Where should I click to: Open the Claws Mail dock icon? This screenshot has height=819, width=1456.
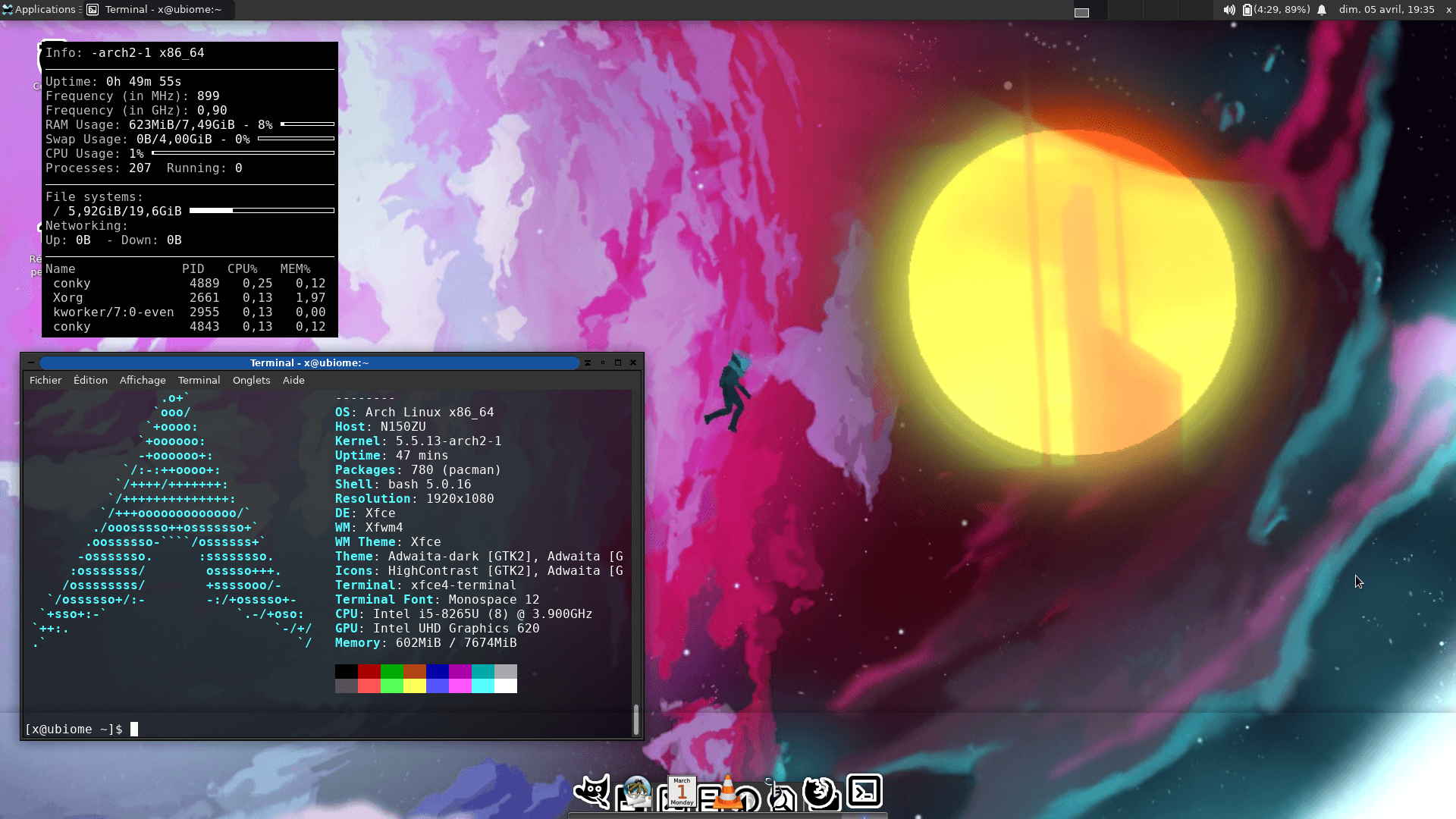[637, 792]
